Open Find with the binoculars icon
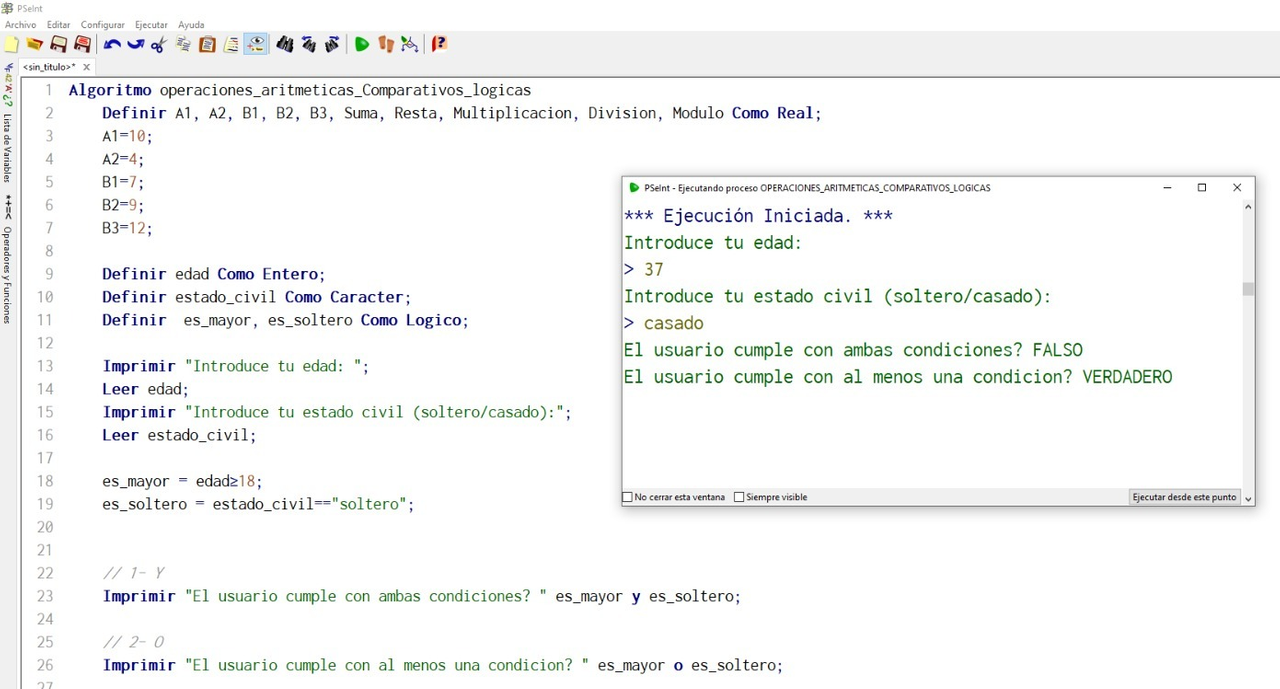This screenshot has width=1280, height=689. click(285, 44)
